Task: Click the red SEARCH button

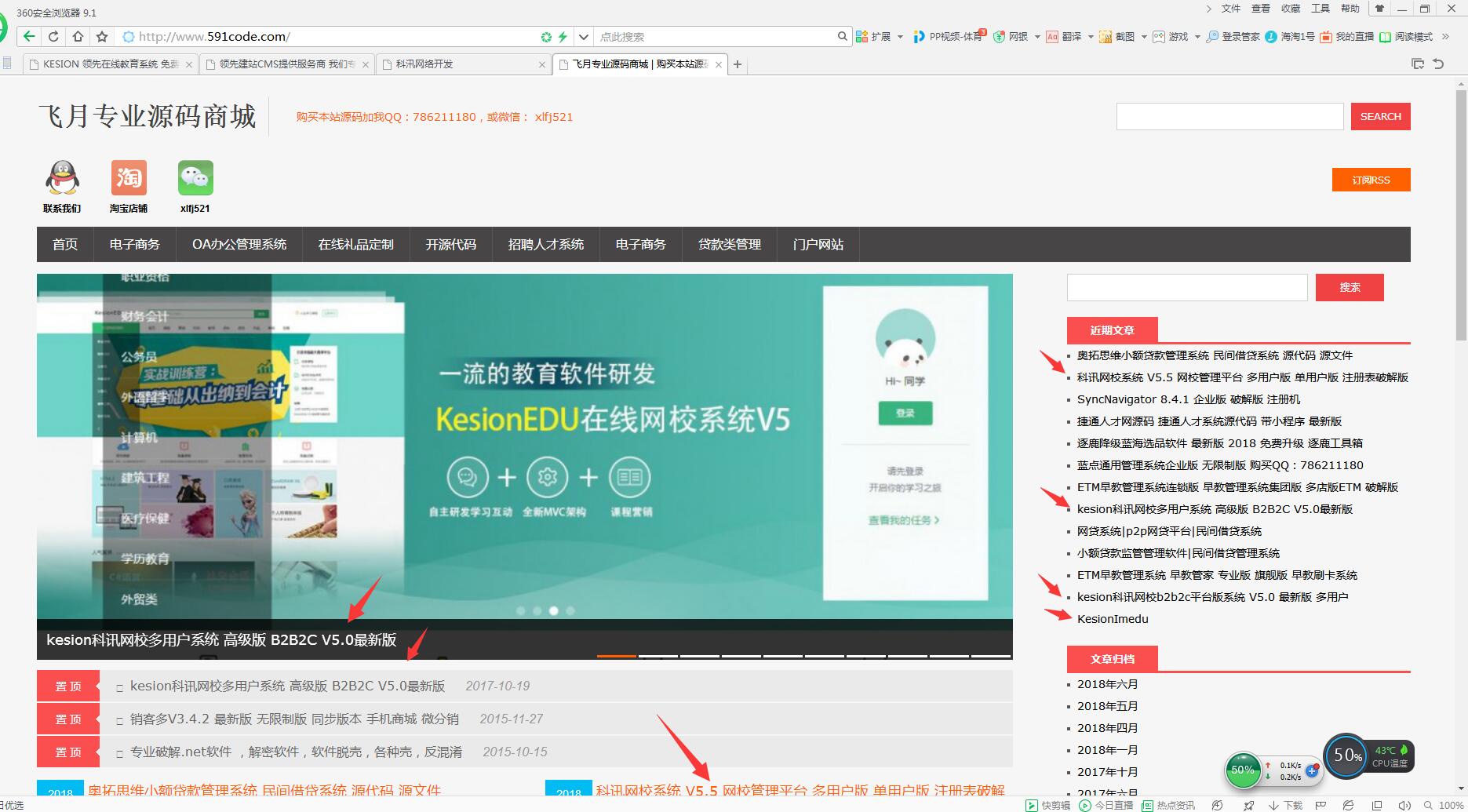Action: tap(1380, 117)
